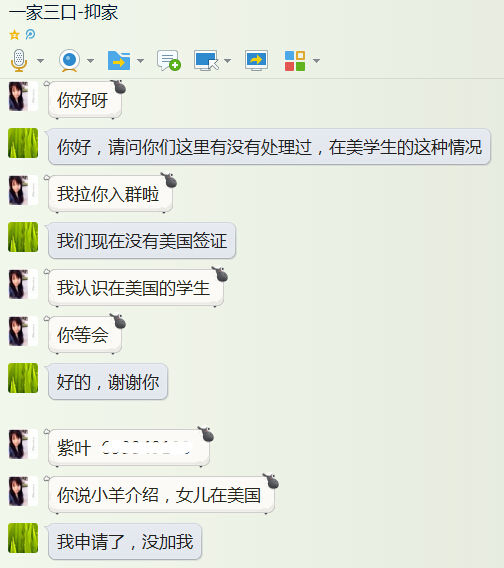Click the screen share presentation icon
The width and height of the screenshot is (504, 568).
tap(257, 60)
